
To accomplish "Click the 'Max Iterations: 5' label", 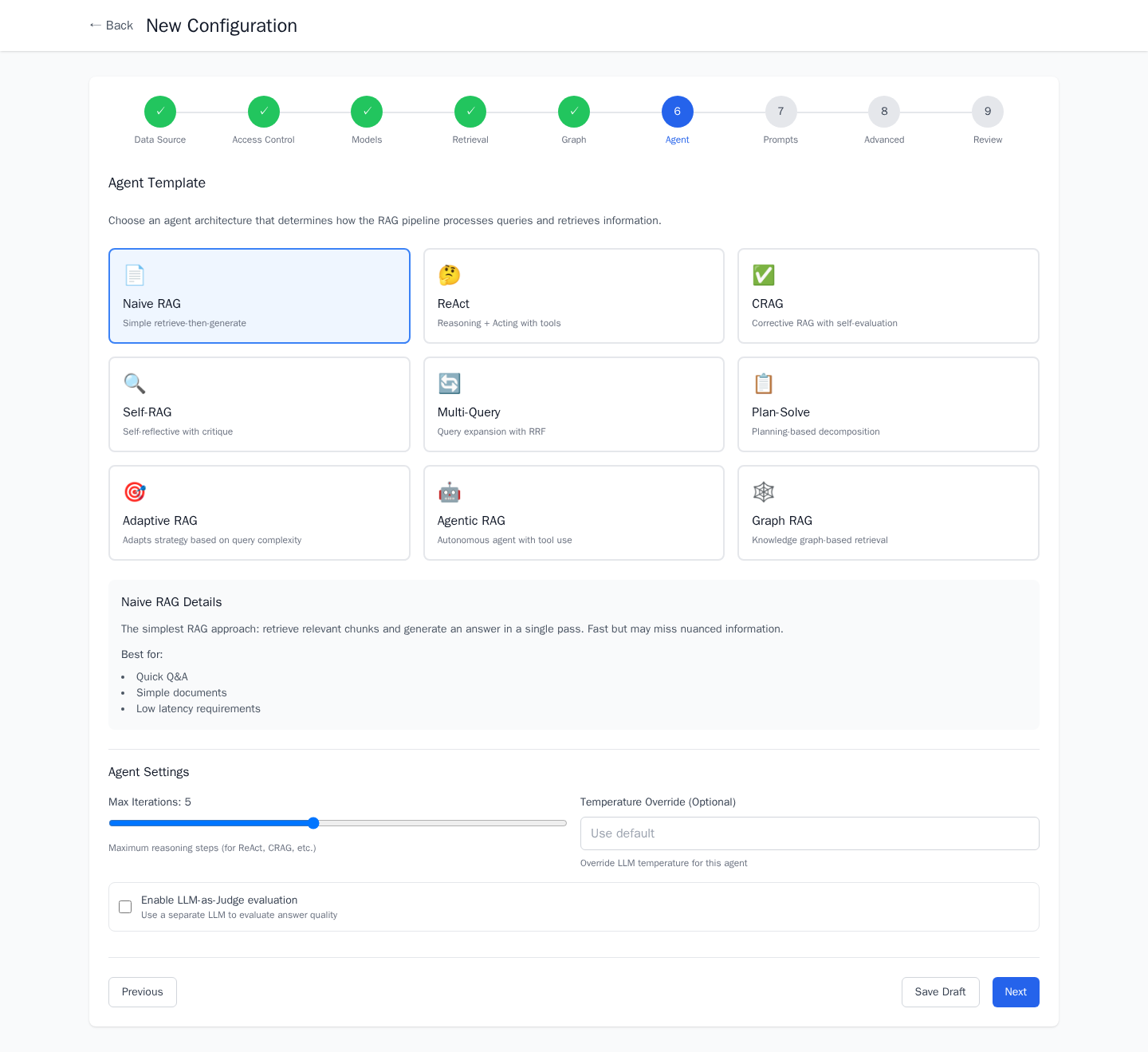I will 150,802.
